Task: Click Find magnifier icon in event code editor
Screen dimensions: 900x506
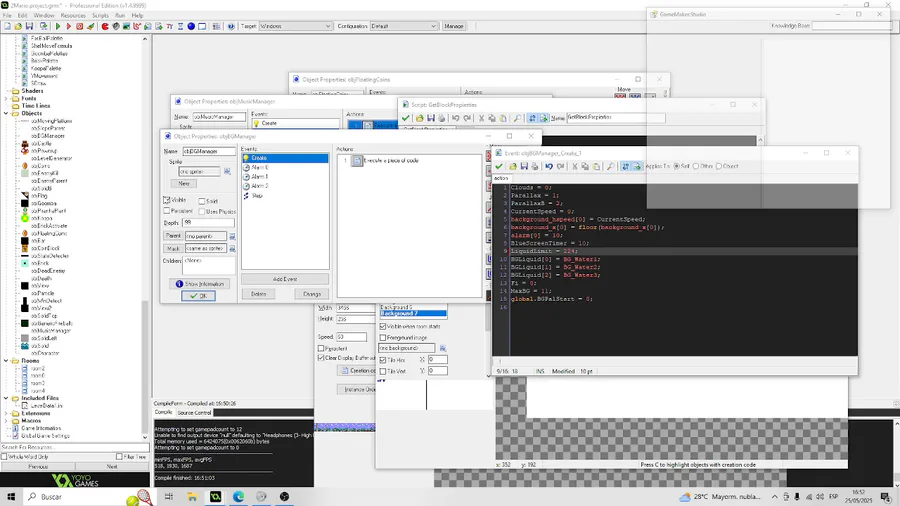Action: point(611,166)
